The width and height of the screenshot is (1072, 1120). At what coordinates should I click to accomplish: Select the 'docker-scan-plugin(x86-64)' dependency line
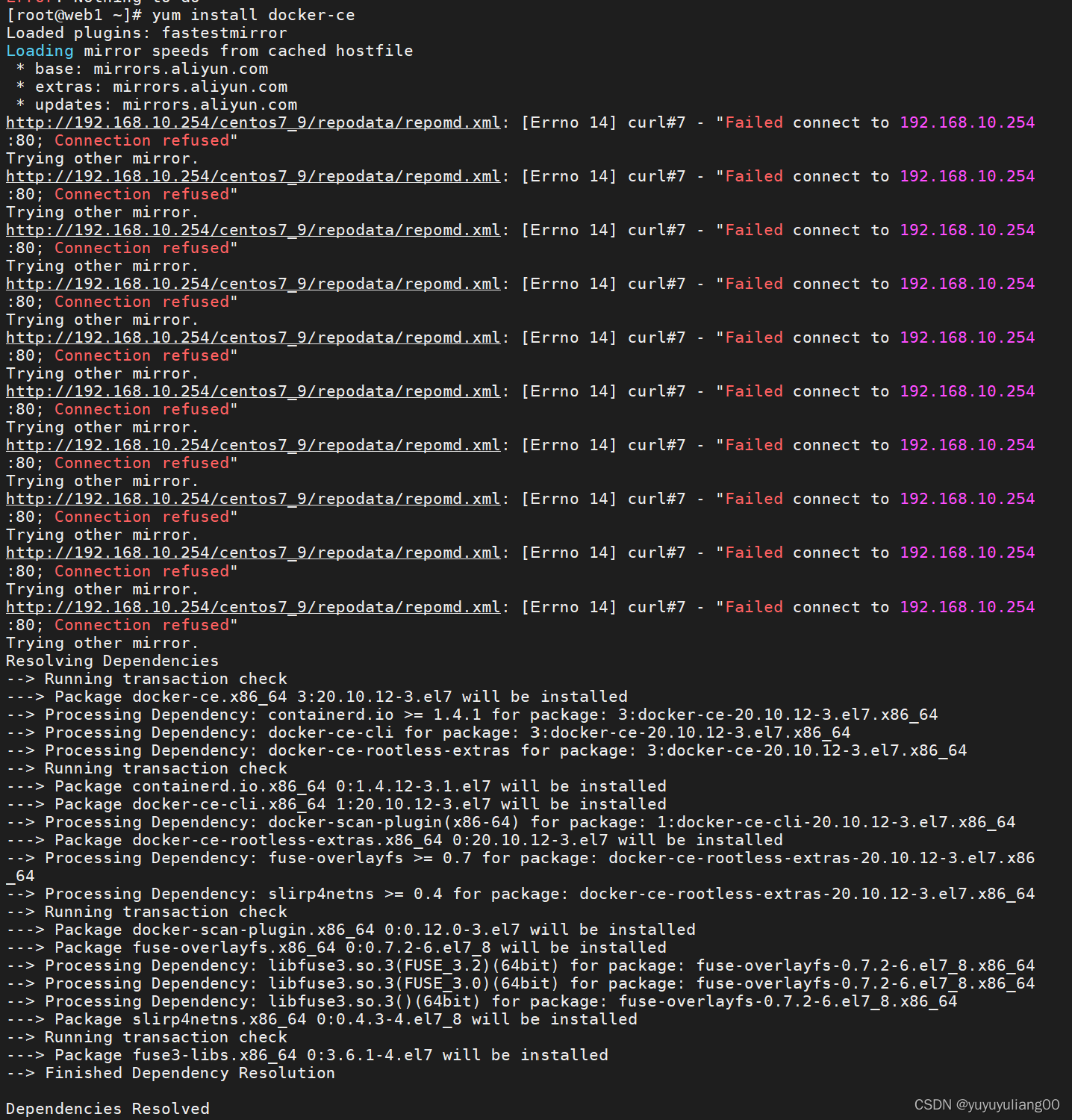[511, 822]
